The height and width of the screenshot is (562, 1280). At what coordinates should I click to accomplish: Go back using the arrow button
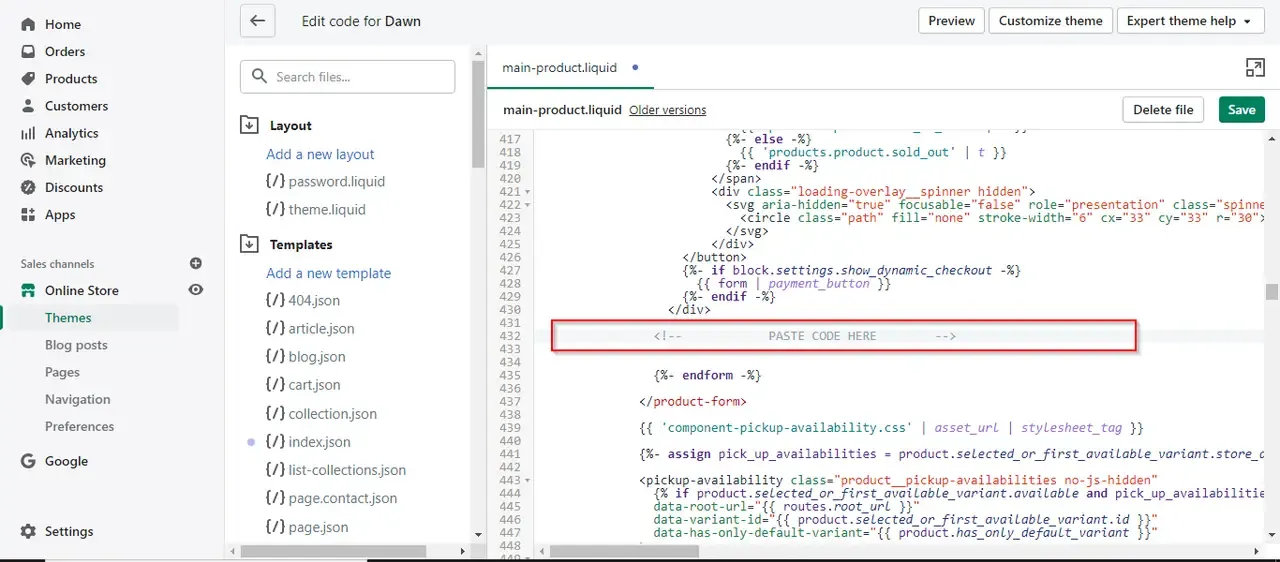257,20
